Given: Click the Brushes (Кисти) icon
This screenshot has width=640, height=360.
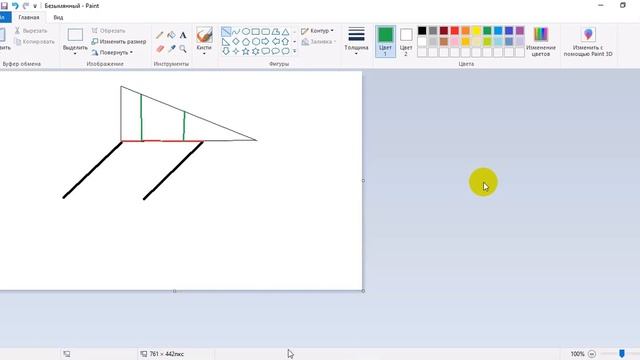Looking at the screenshot, I should pos(204,35).
